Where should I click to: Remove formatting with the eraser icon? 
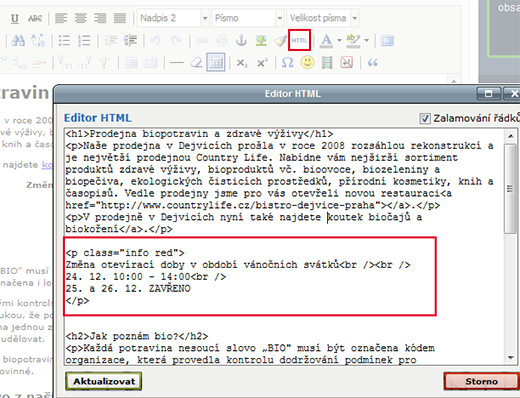(x=196, y=62)
